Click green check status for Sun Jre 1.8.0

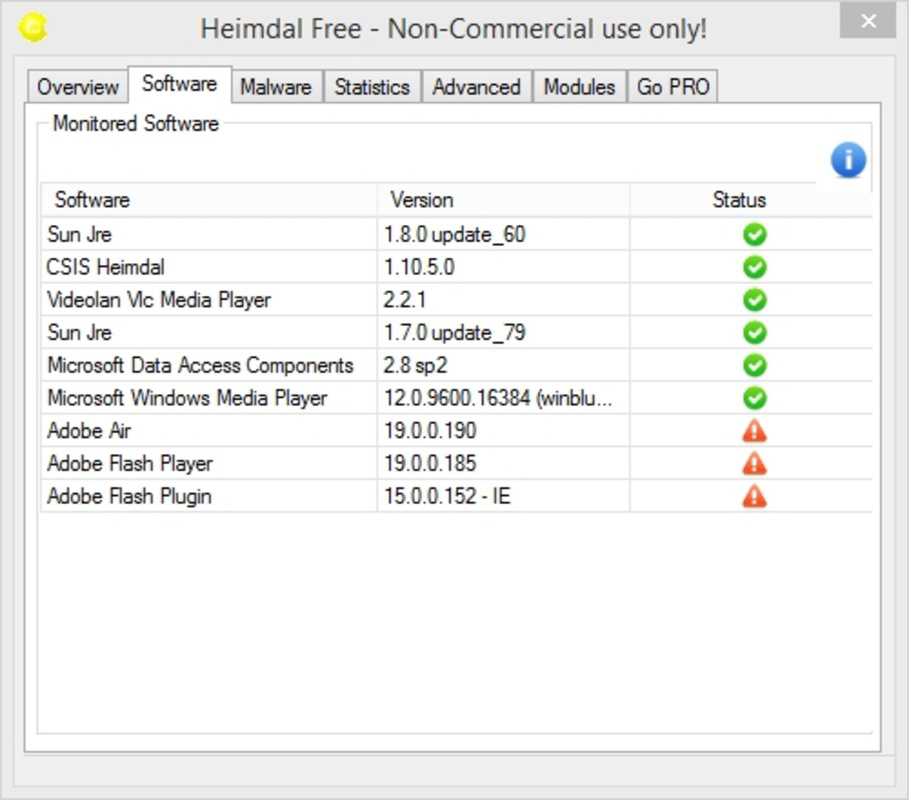coord(754,235)
